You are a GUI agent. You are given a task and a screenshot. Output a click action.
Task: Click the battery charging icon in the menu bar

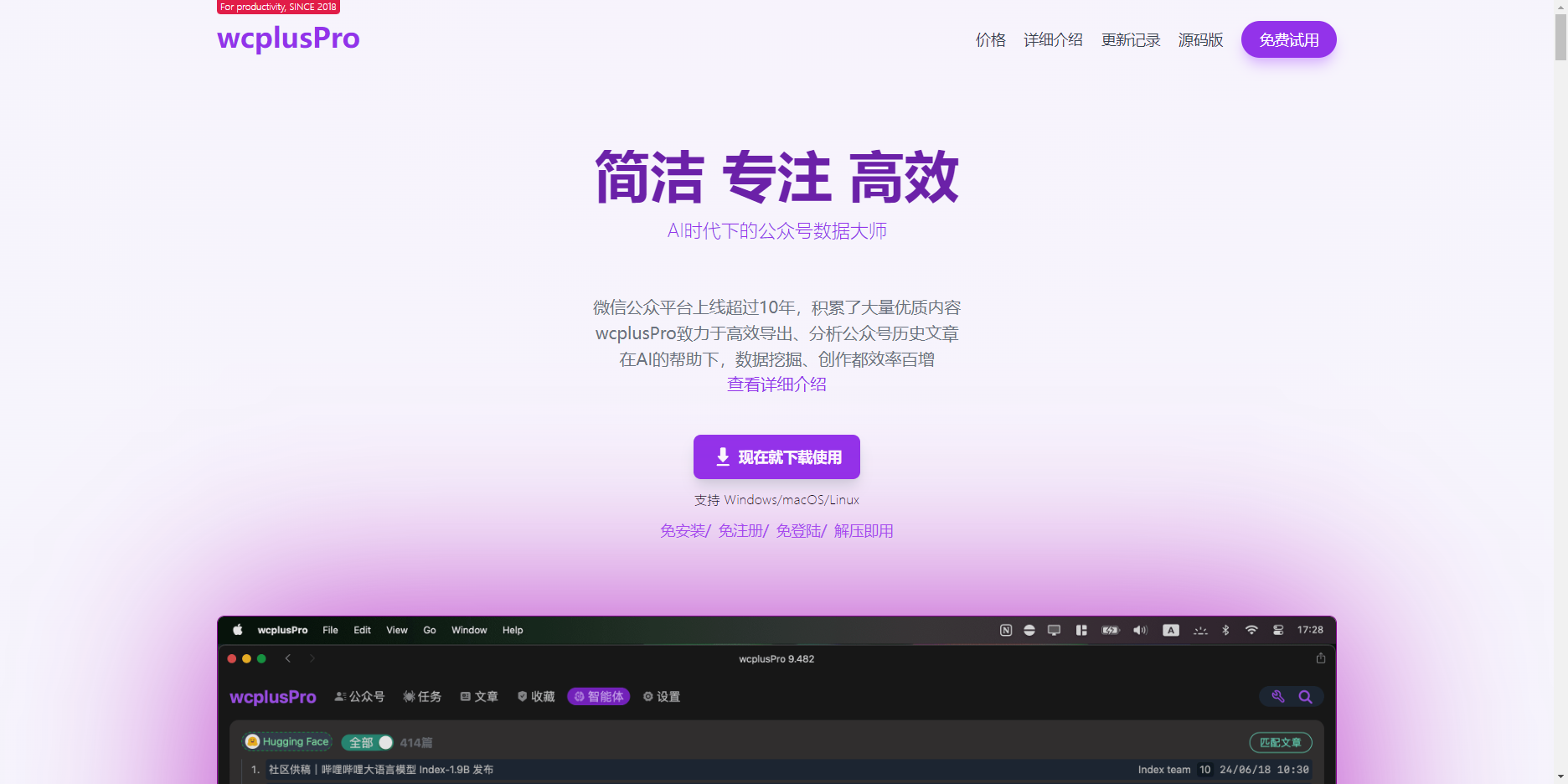(x=1111, y=630)
